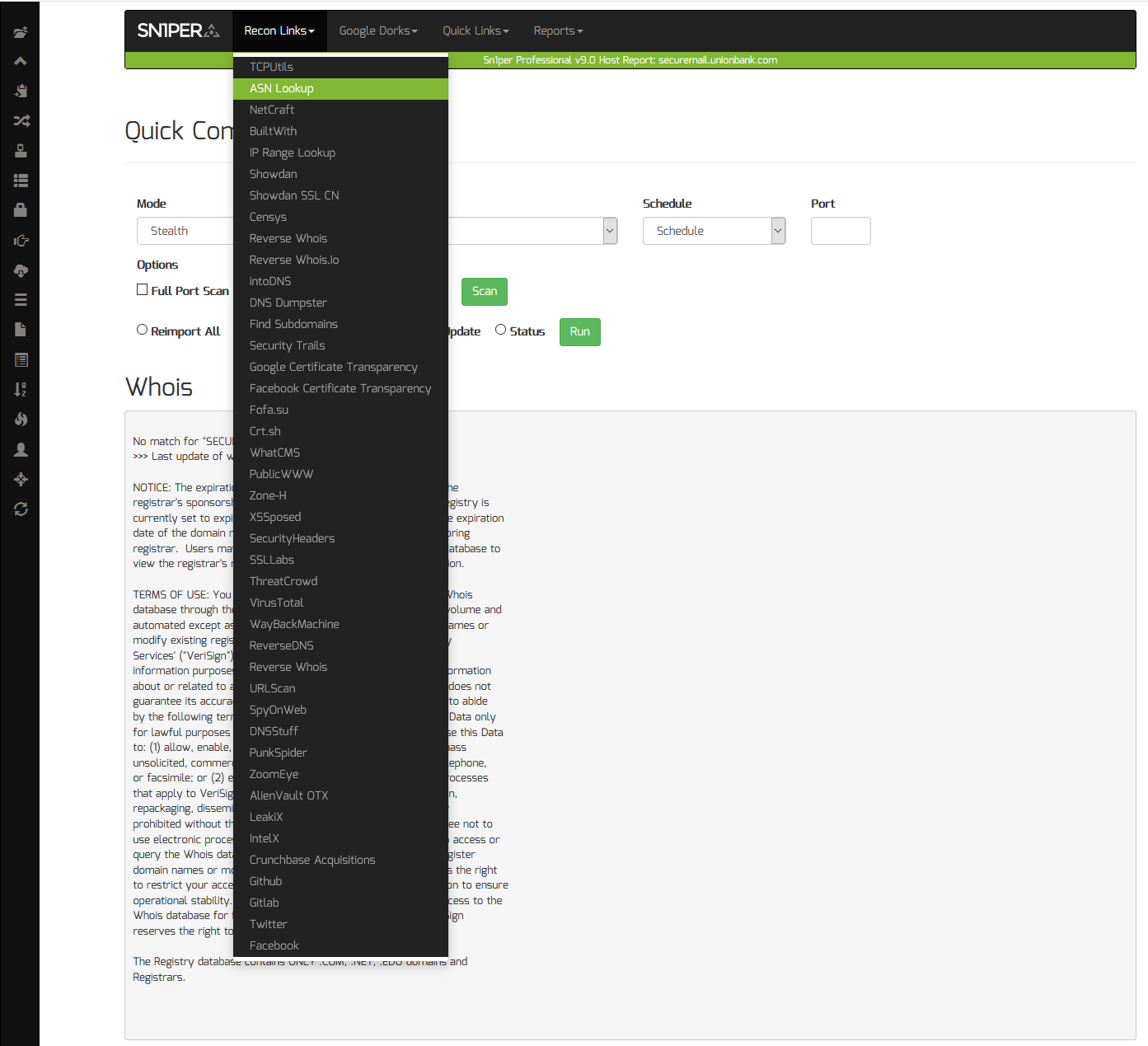Open the Mode dropdown showing Stealth

coord(185,231)
